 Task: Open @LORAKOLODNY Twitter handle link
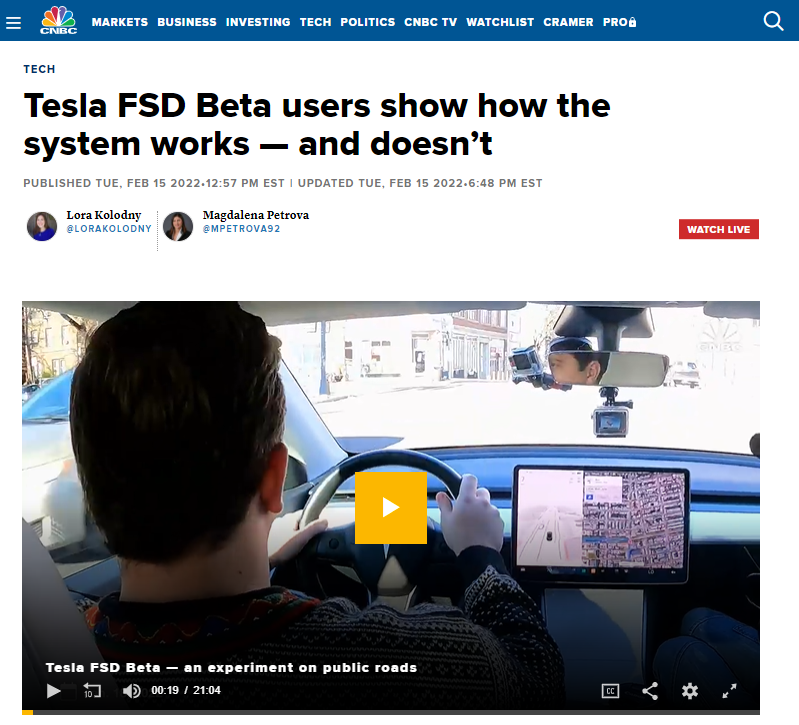click(x=109, y=229)
